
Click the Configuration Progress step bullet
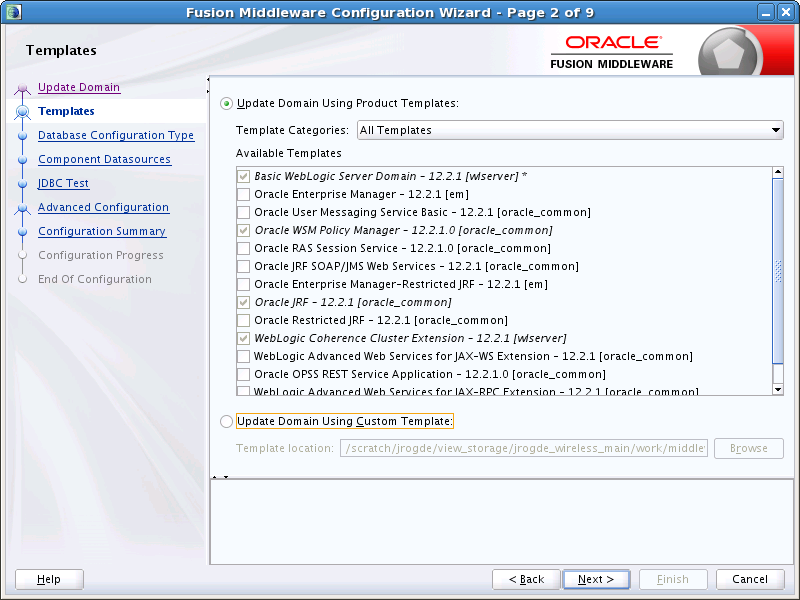[x=22, y=255]
